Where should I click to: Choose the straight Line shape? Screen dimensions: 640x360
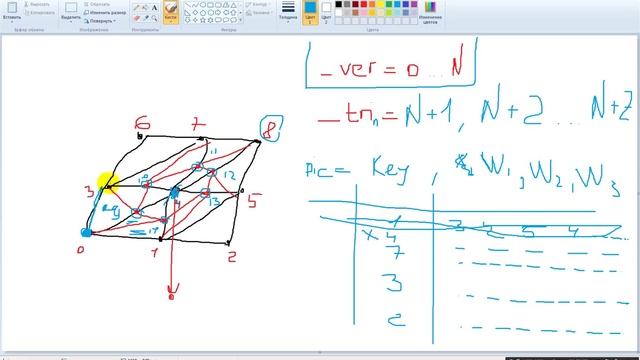(x=187, y=5)
